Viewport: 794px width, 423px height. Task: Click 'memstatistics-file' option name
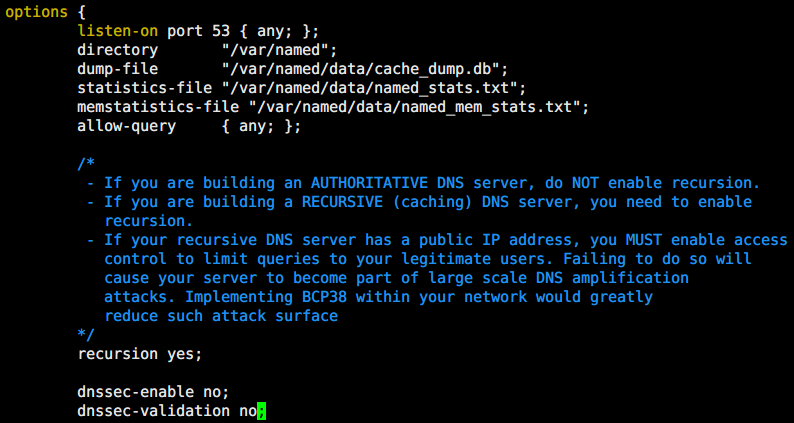click(158, 107)
